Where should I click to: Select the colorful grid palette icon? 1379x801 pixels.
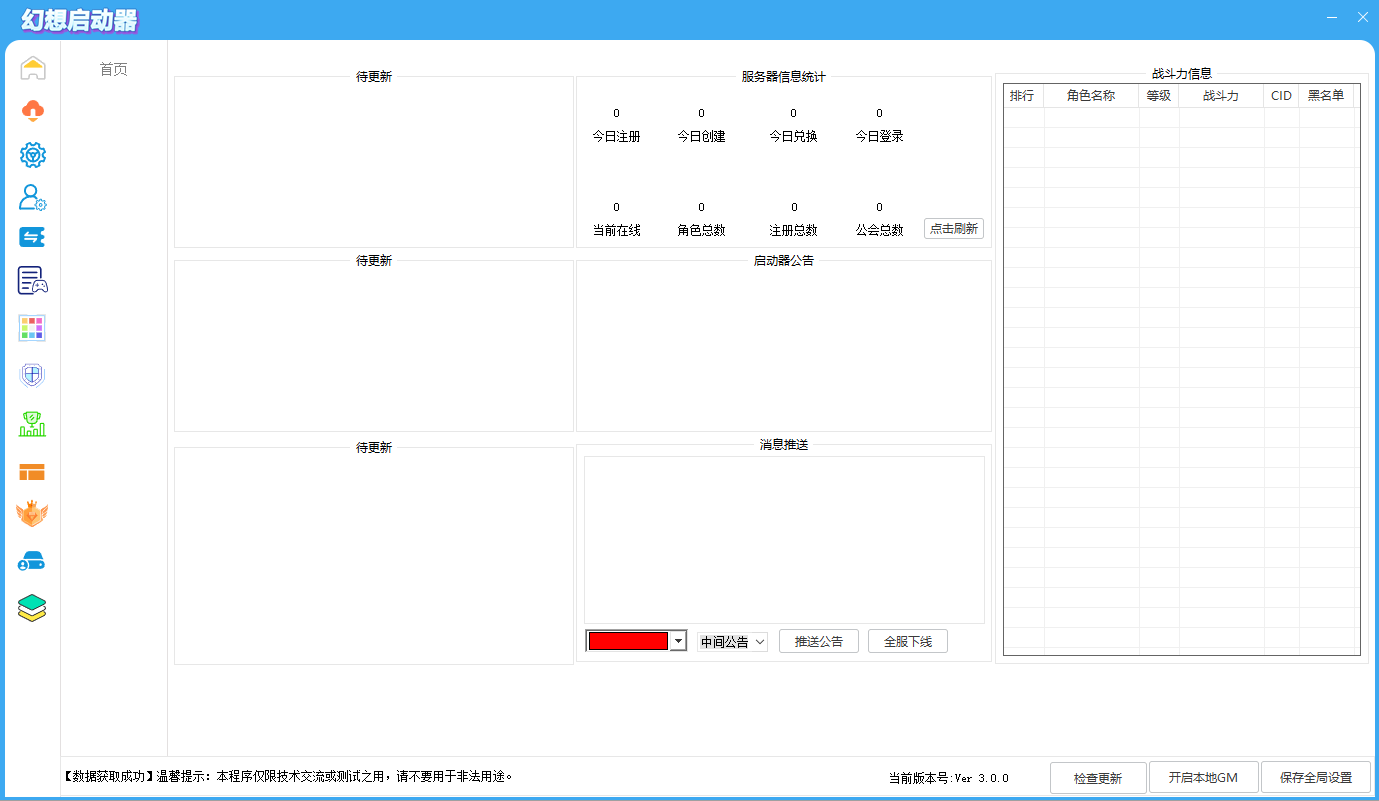33,328
